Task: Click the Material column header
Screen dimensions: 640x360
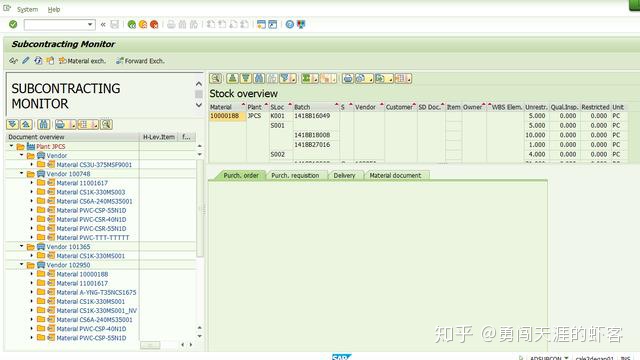Action: point(227,107)
